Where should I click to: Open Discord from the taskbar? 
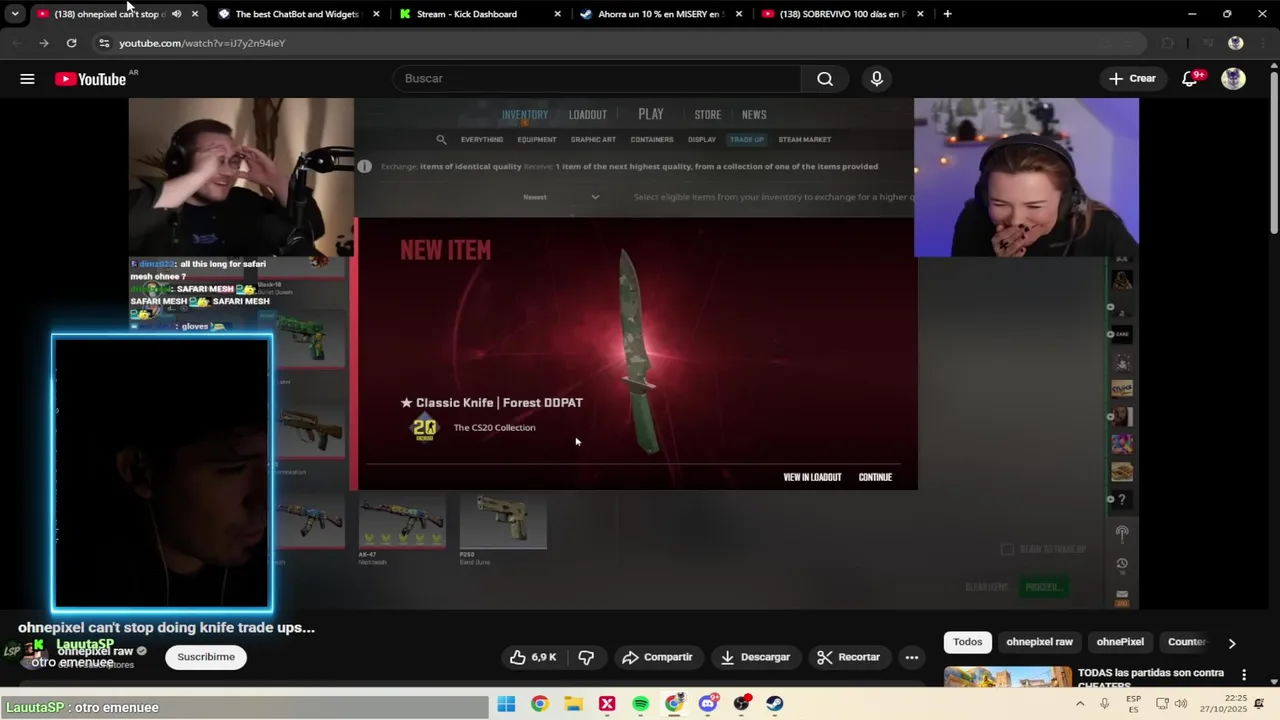tap(708, 704)
